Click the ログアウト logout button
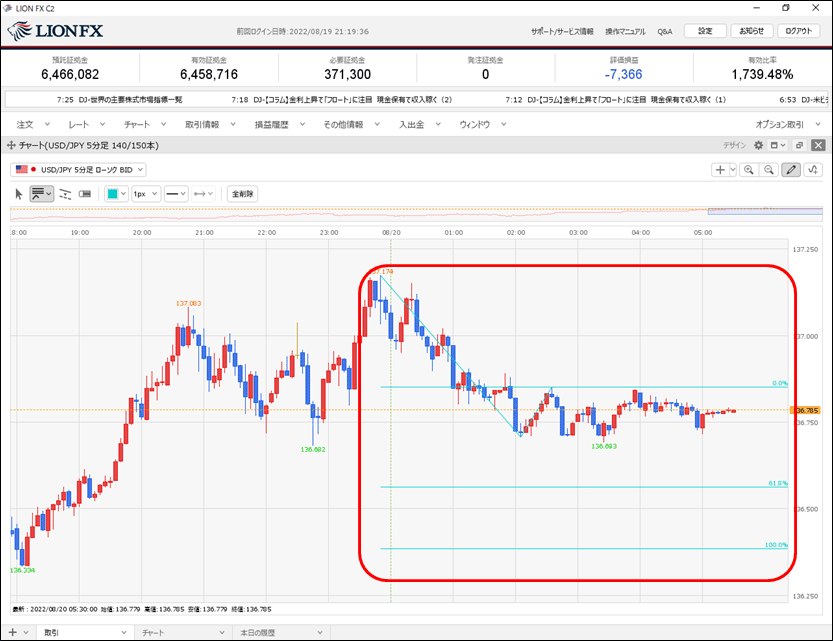This screenshot has height=641, width=833. (x=798, y=31)
